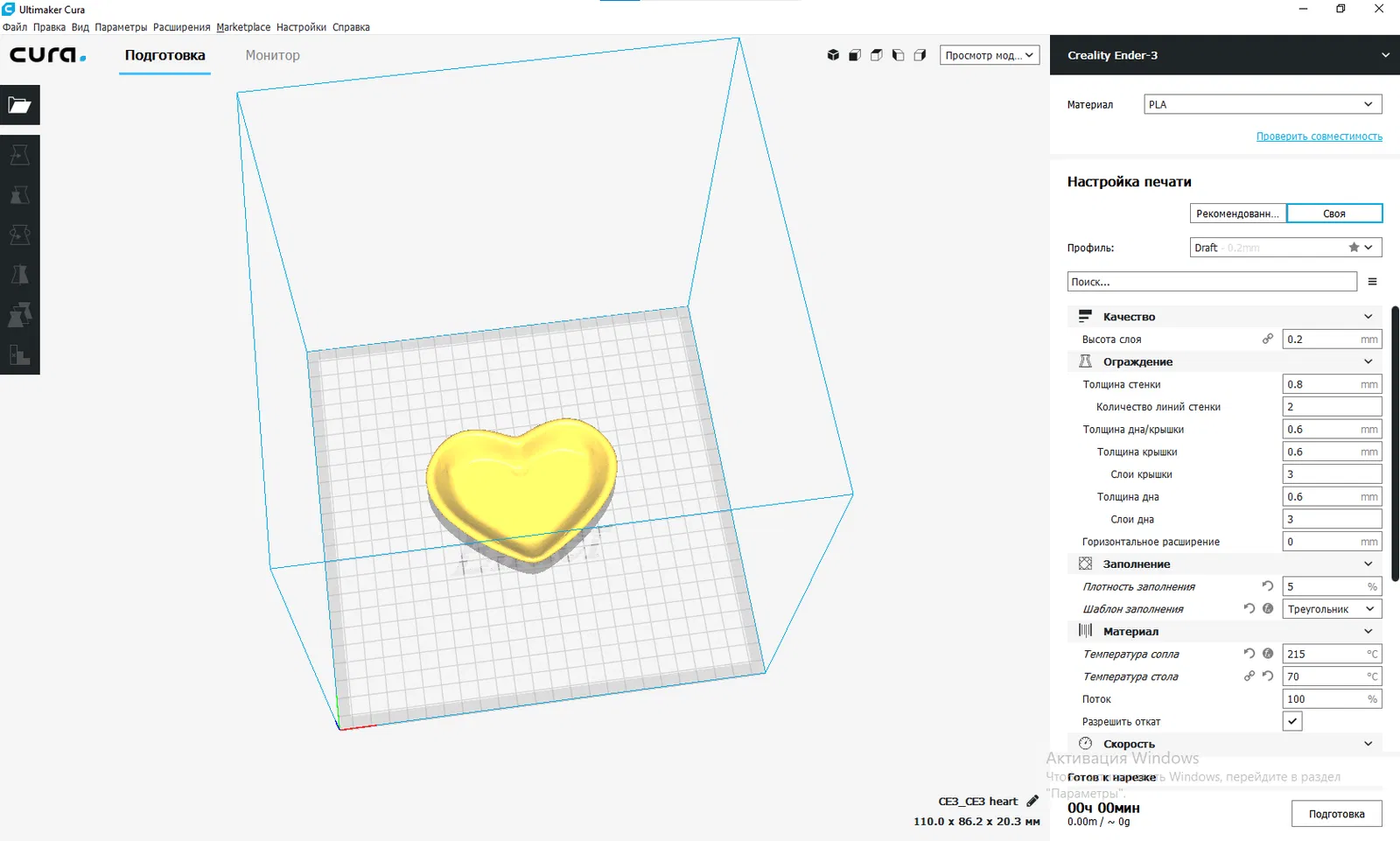The height and width of the screenshot is (841, 1400).
Task: Click the pencil icon to rename CE3_CE3 heart
Action: click(x=1032, y=801)
